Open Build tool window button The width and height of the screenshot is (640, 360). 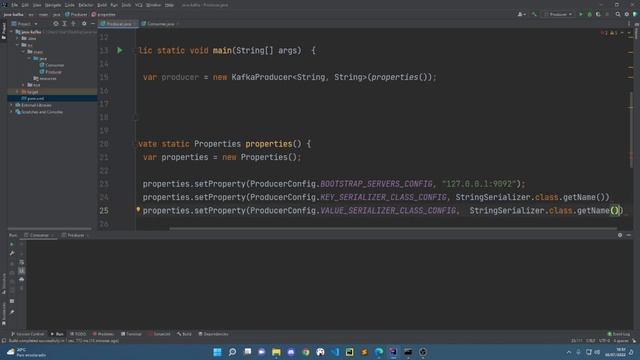[x=184, y=334]
